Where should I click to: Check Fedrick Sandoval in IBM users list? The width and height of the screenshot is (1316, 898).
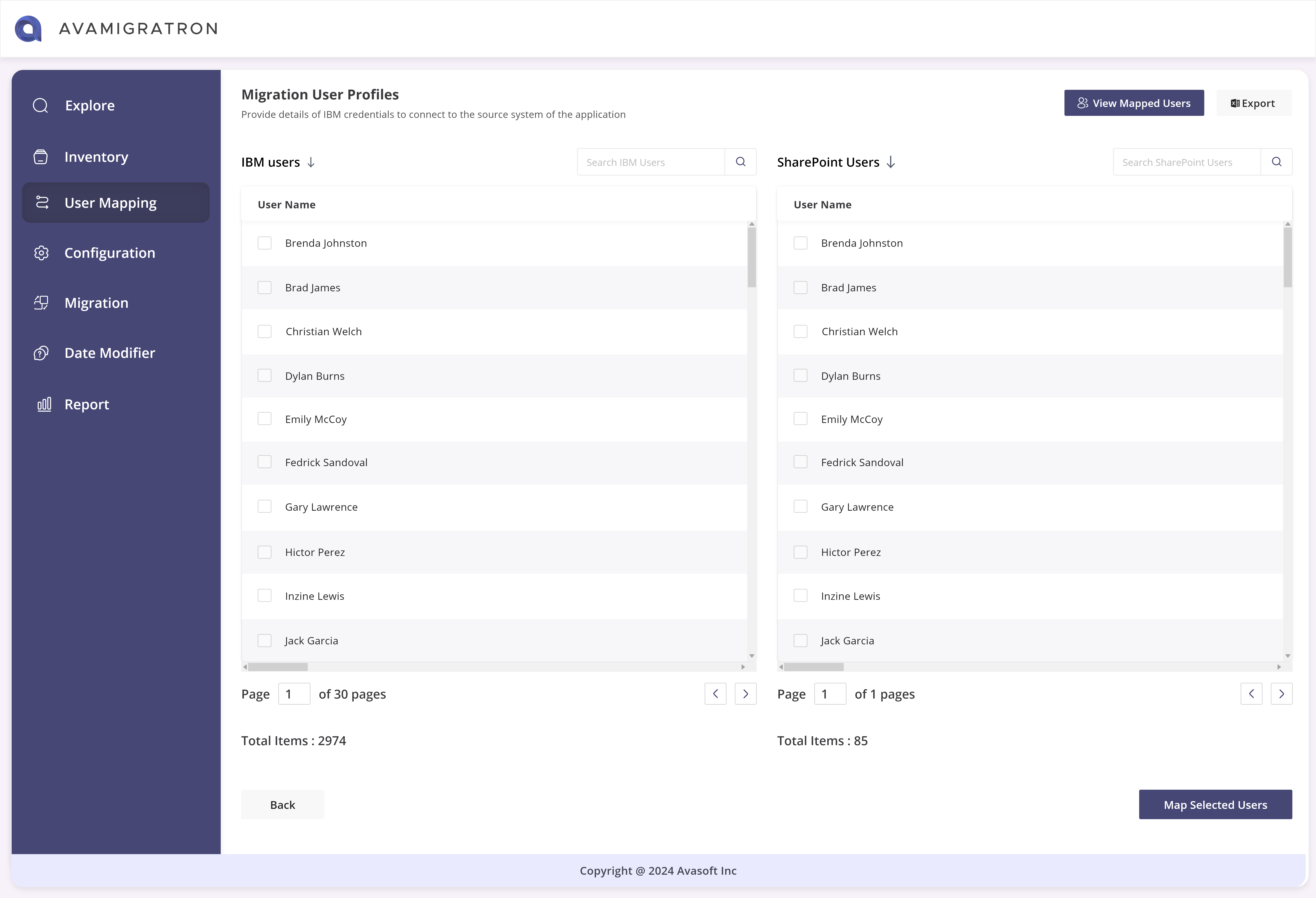pyautogui.click(x=264, y=462)
